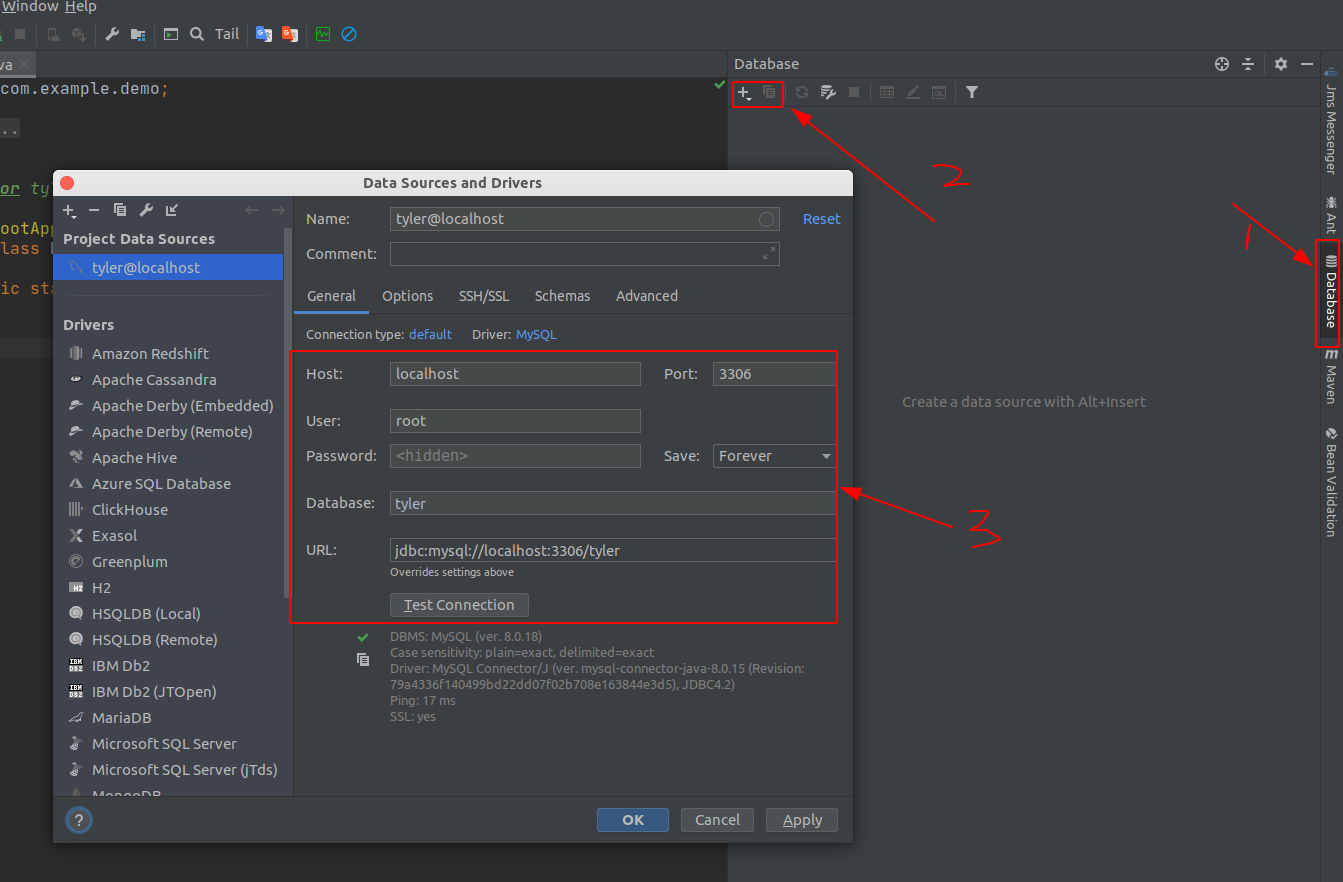Open the Save Forever dropdown
This screenshot has width=1343, height=882.
772,456
